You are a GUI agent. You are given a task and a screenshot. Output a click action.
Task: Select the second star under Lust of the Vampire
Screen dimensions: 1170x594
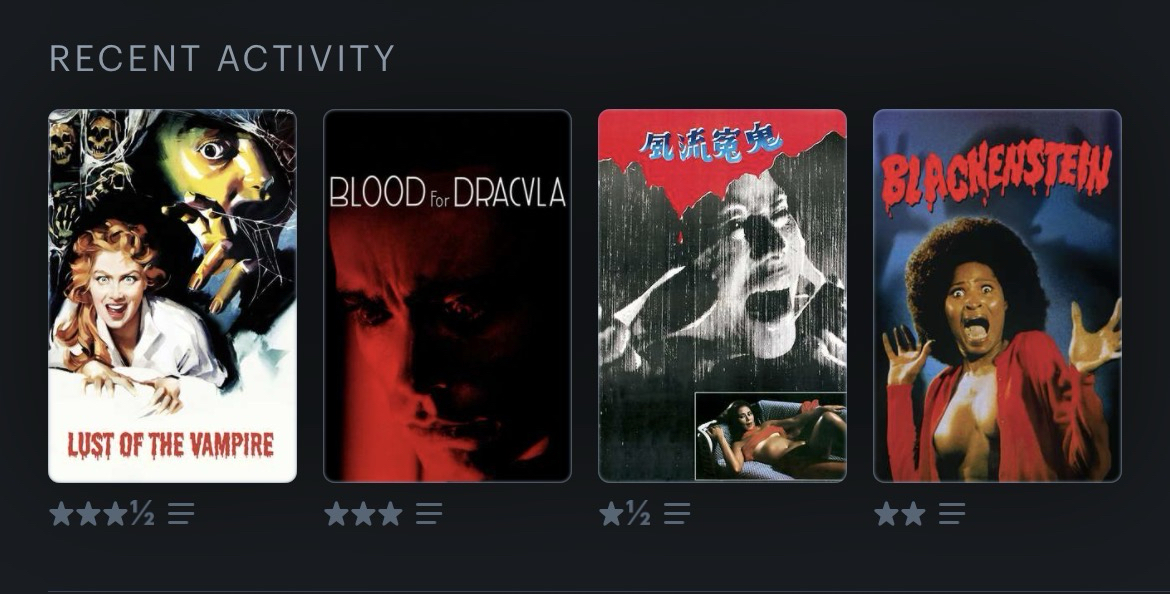coord(88,513)
